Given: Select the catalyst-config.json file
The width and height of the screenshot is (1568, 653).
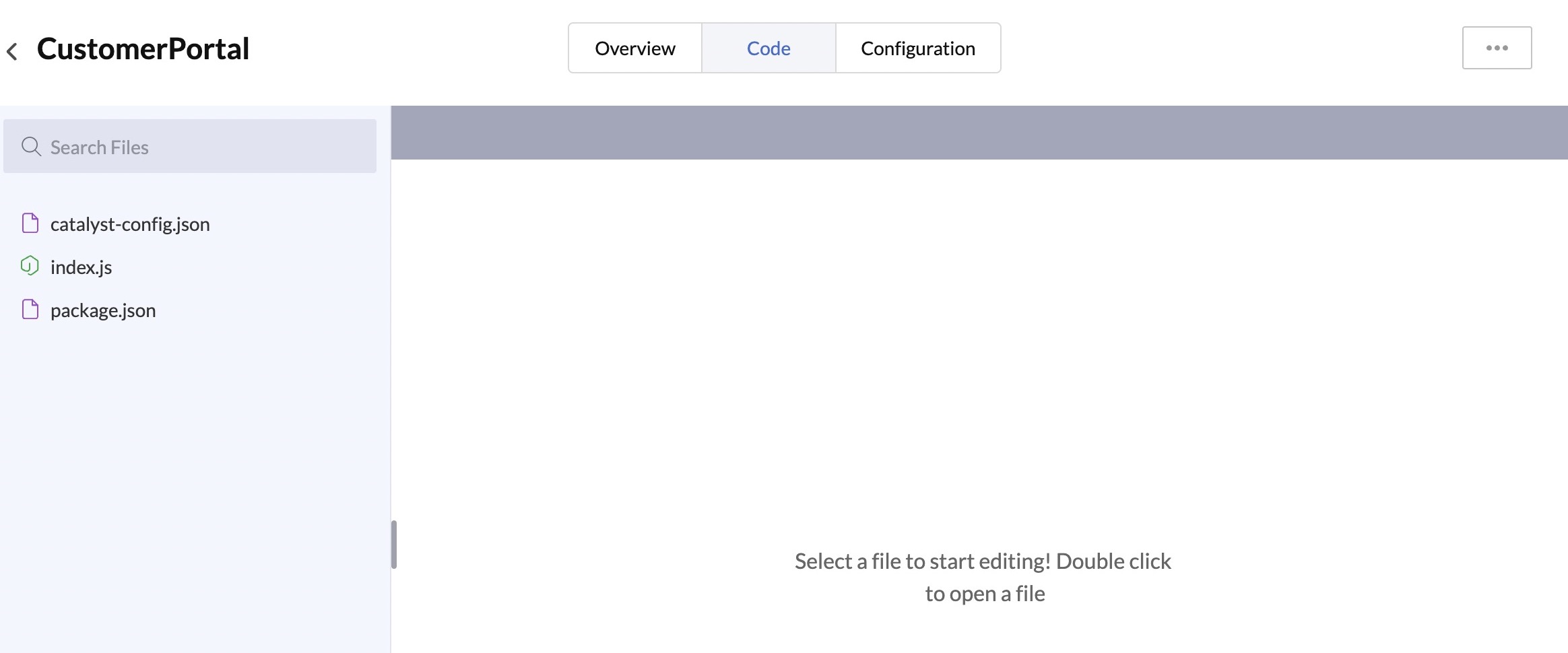Looking at the screenshot, I should pyautogui.click(x=131, y=224).
